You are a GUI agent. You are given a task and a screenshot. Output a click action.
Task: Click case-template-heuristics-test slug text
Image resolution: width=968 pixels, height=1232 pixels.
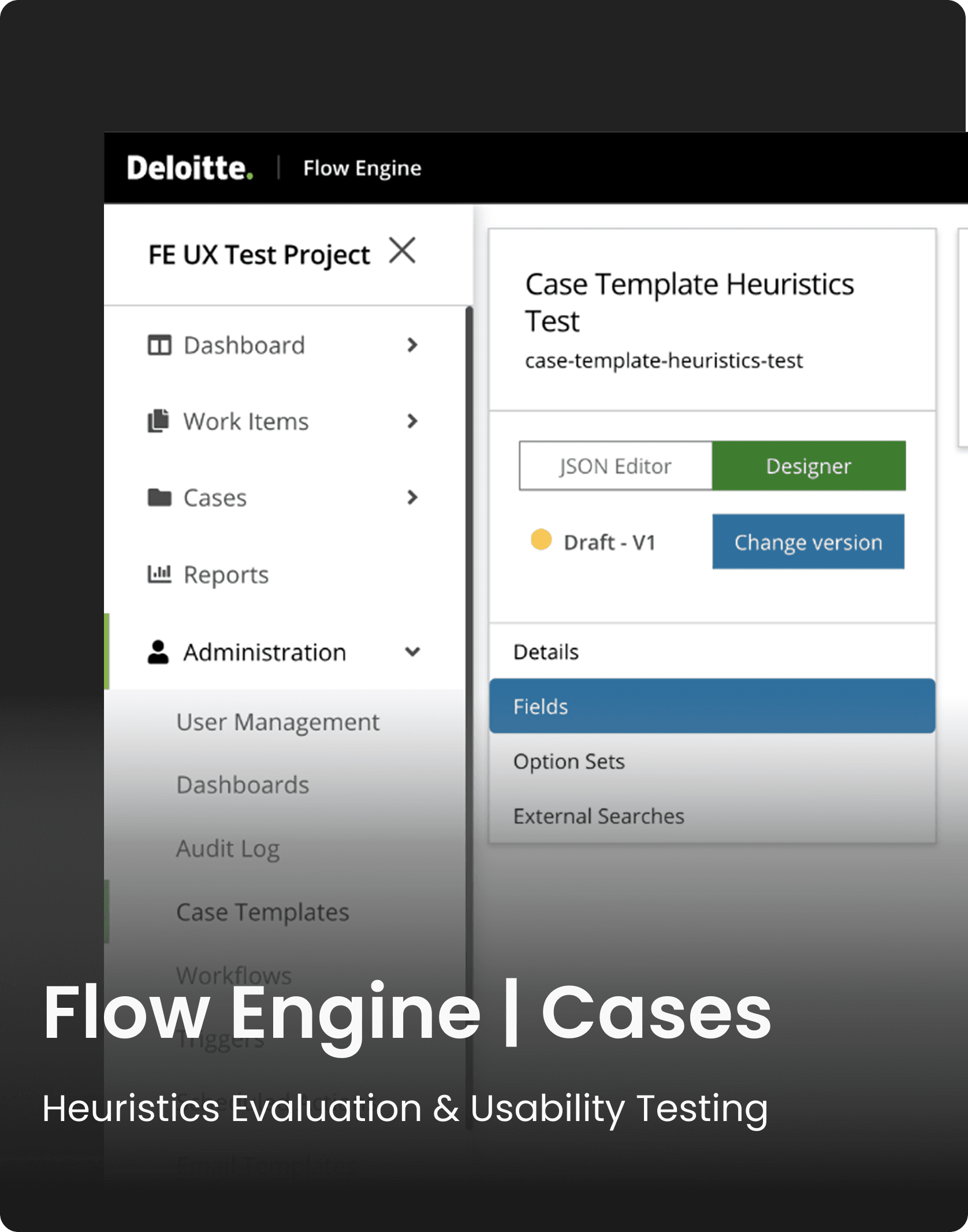664,361
